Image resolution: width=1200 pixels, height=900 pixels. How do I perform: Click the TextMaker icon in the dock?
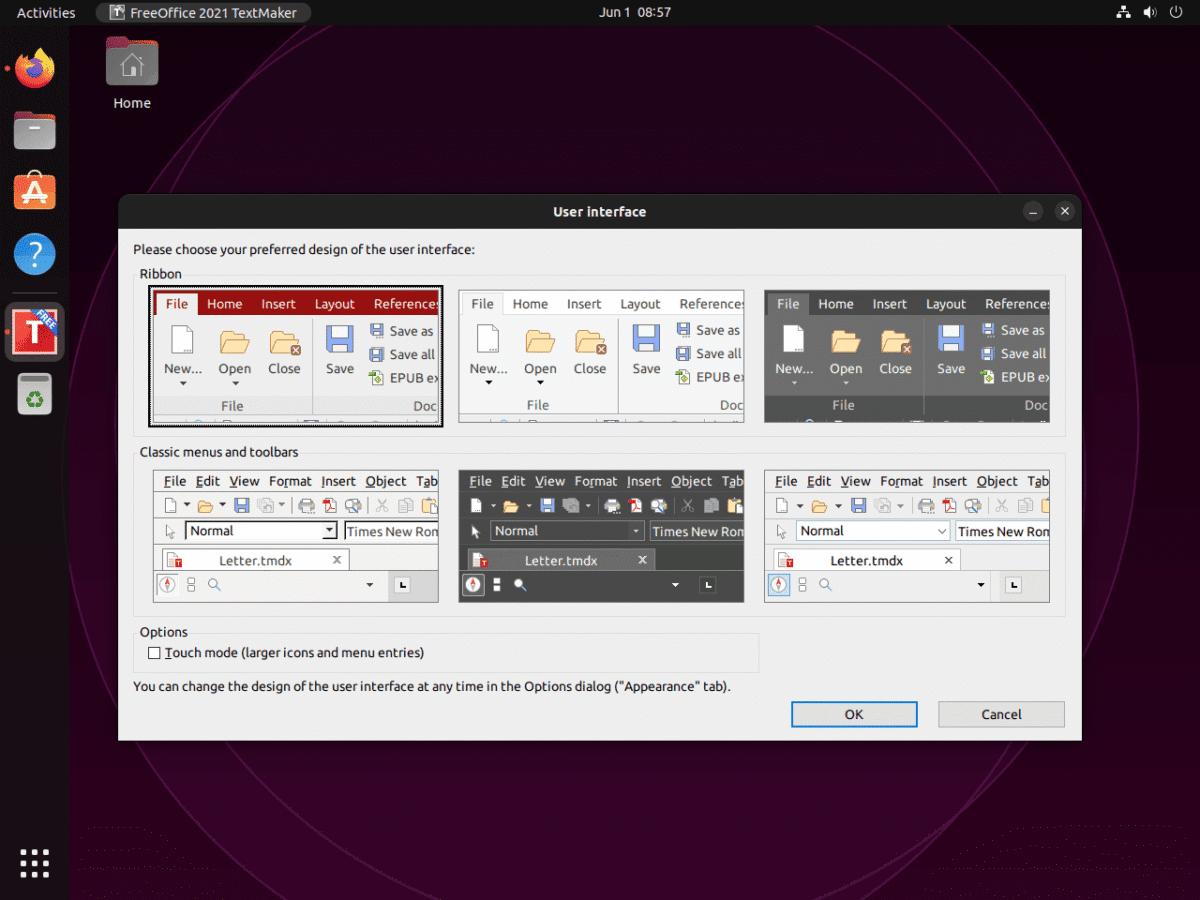[x=35, y=332]
